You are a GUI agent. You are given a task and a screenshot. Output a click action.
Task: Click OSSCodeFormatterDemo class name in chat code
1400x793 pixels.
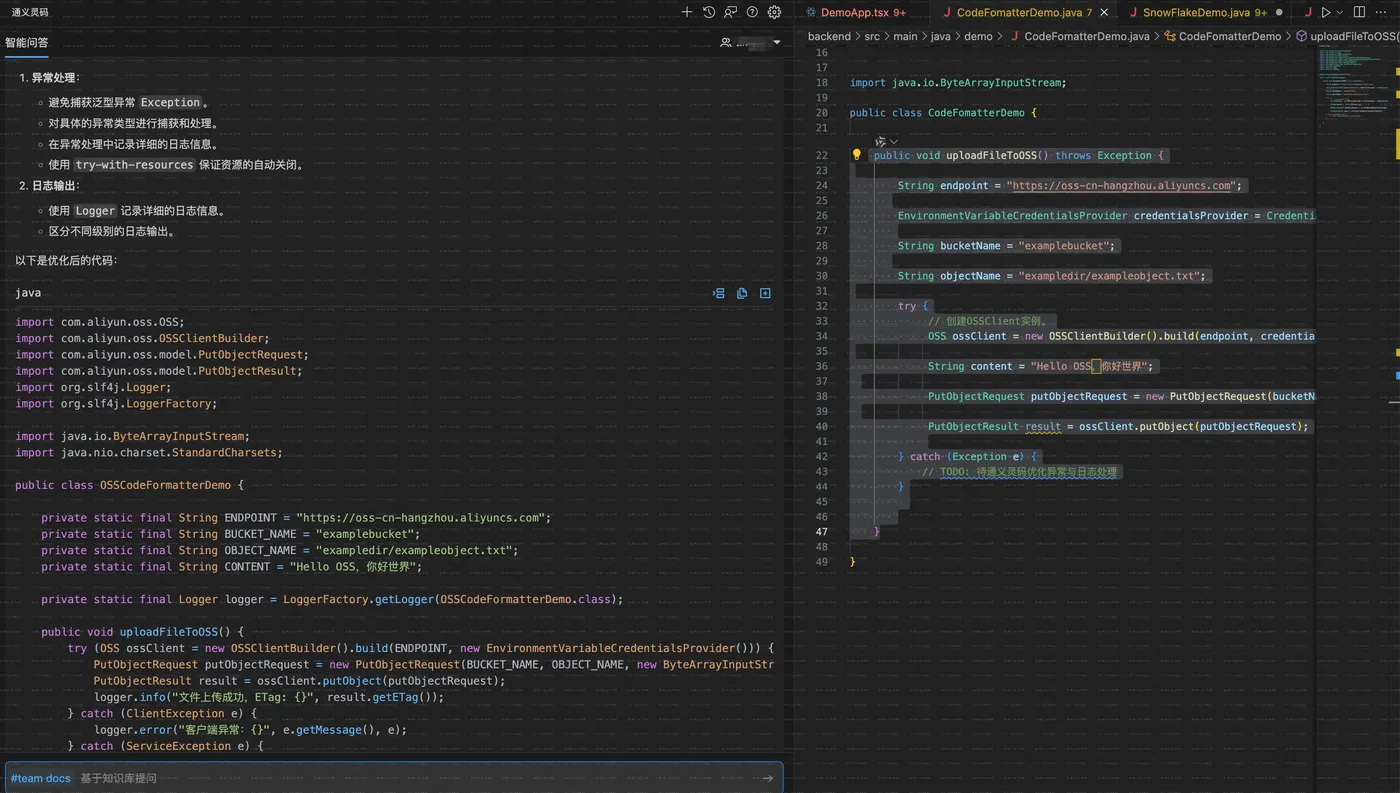(165, 485)
